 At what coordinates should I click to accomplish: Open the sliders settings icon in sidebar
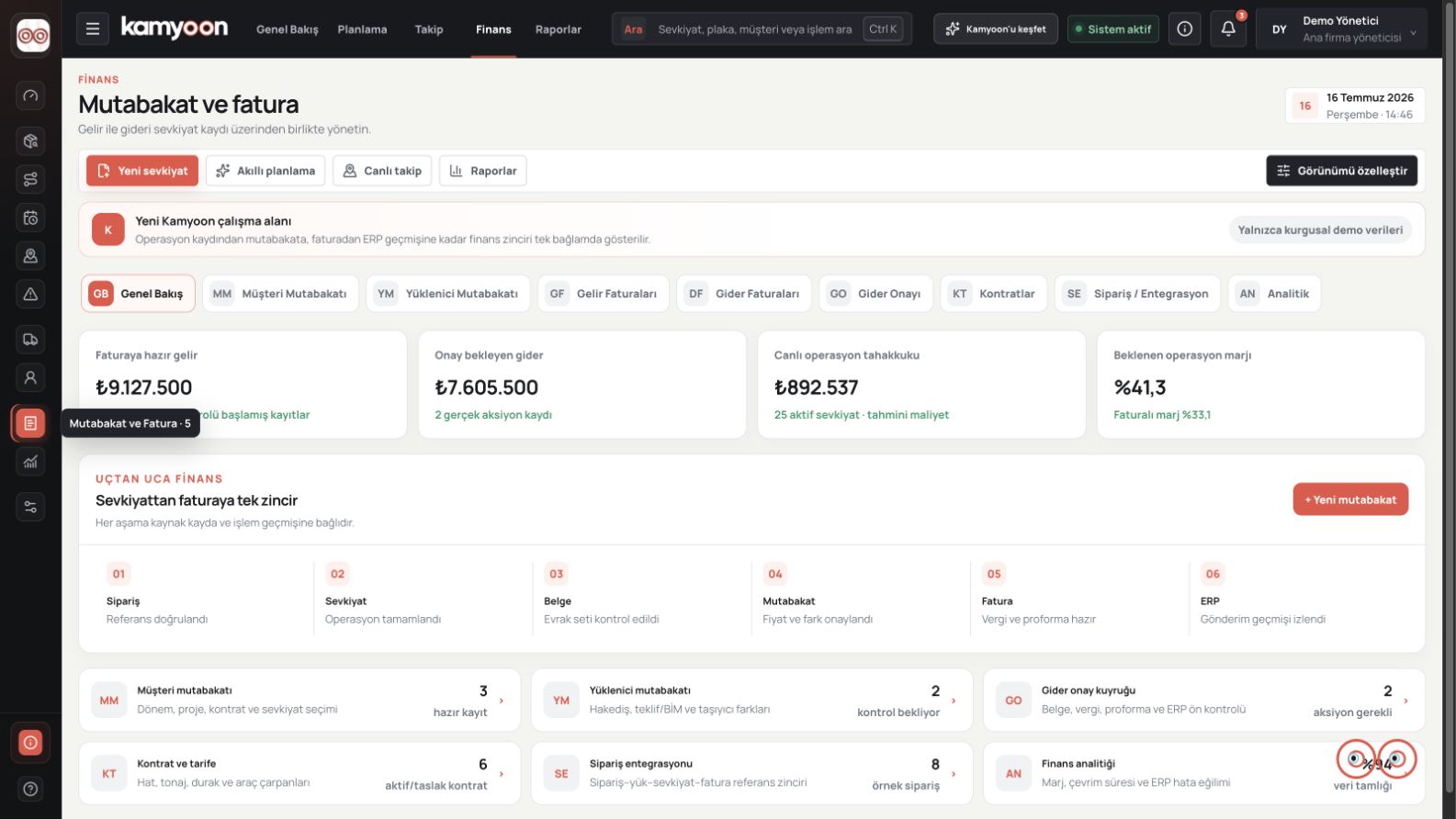pos(30,507)
